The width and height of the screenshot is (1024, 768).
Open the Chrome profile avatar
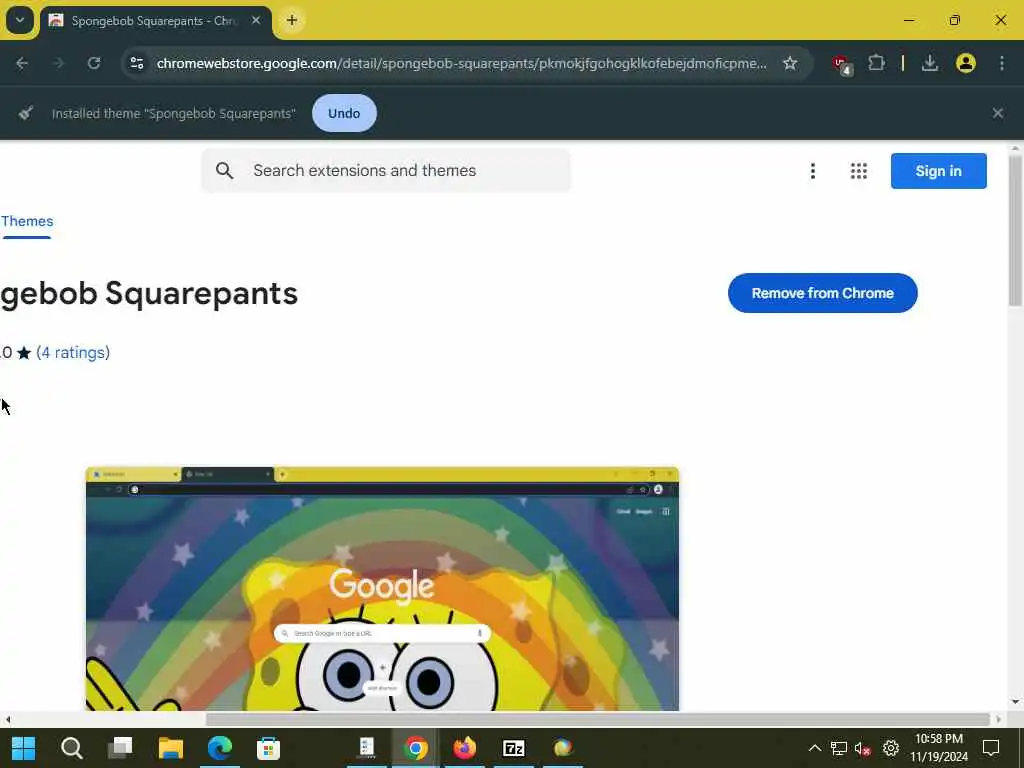(966, 63)
